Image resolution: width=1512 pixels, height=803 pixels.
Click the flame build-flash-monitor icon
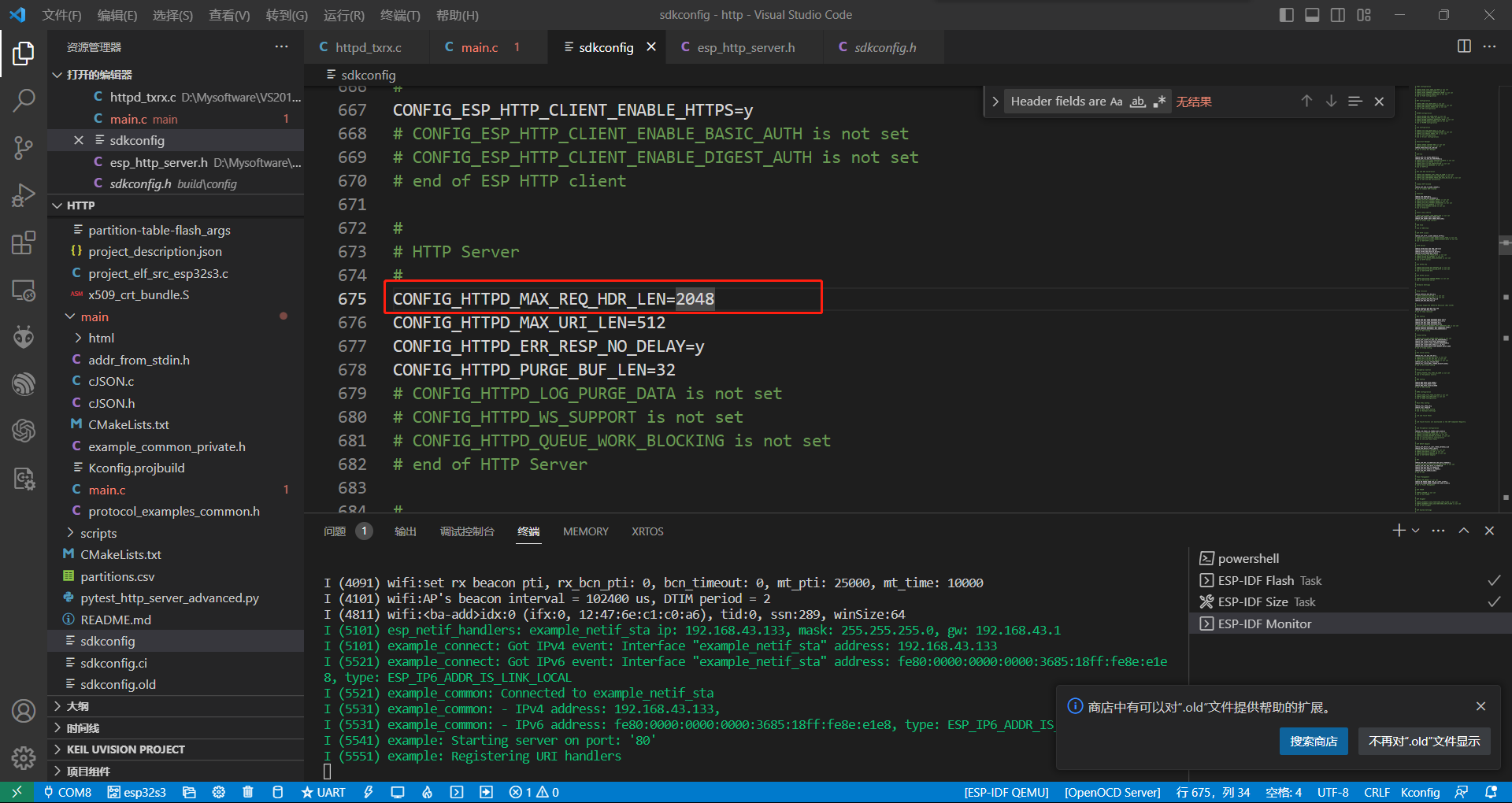coord(427,792)
